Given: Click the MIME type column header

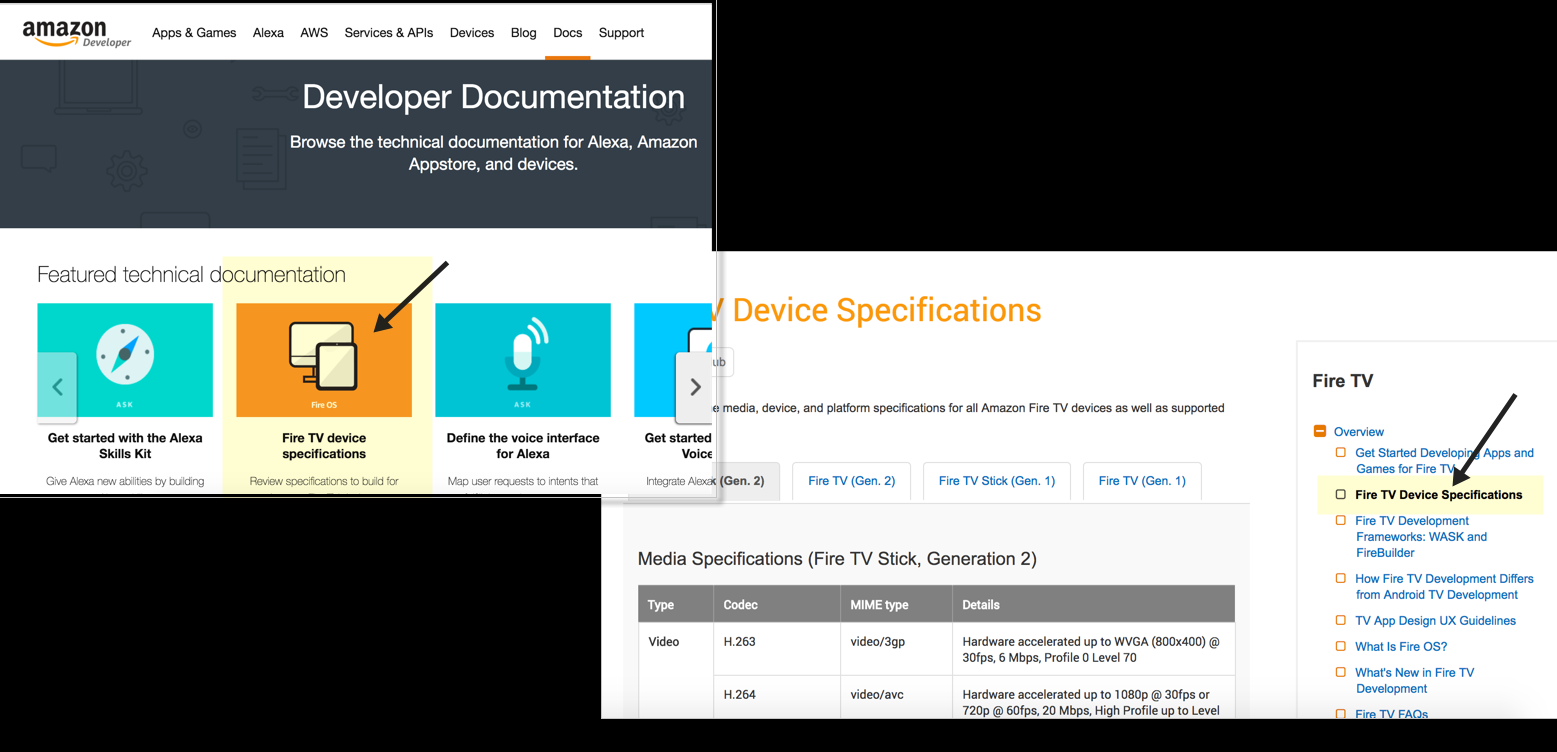Looking at the screenshot, I should tap(896, 605).
